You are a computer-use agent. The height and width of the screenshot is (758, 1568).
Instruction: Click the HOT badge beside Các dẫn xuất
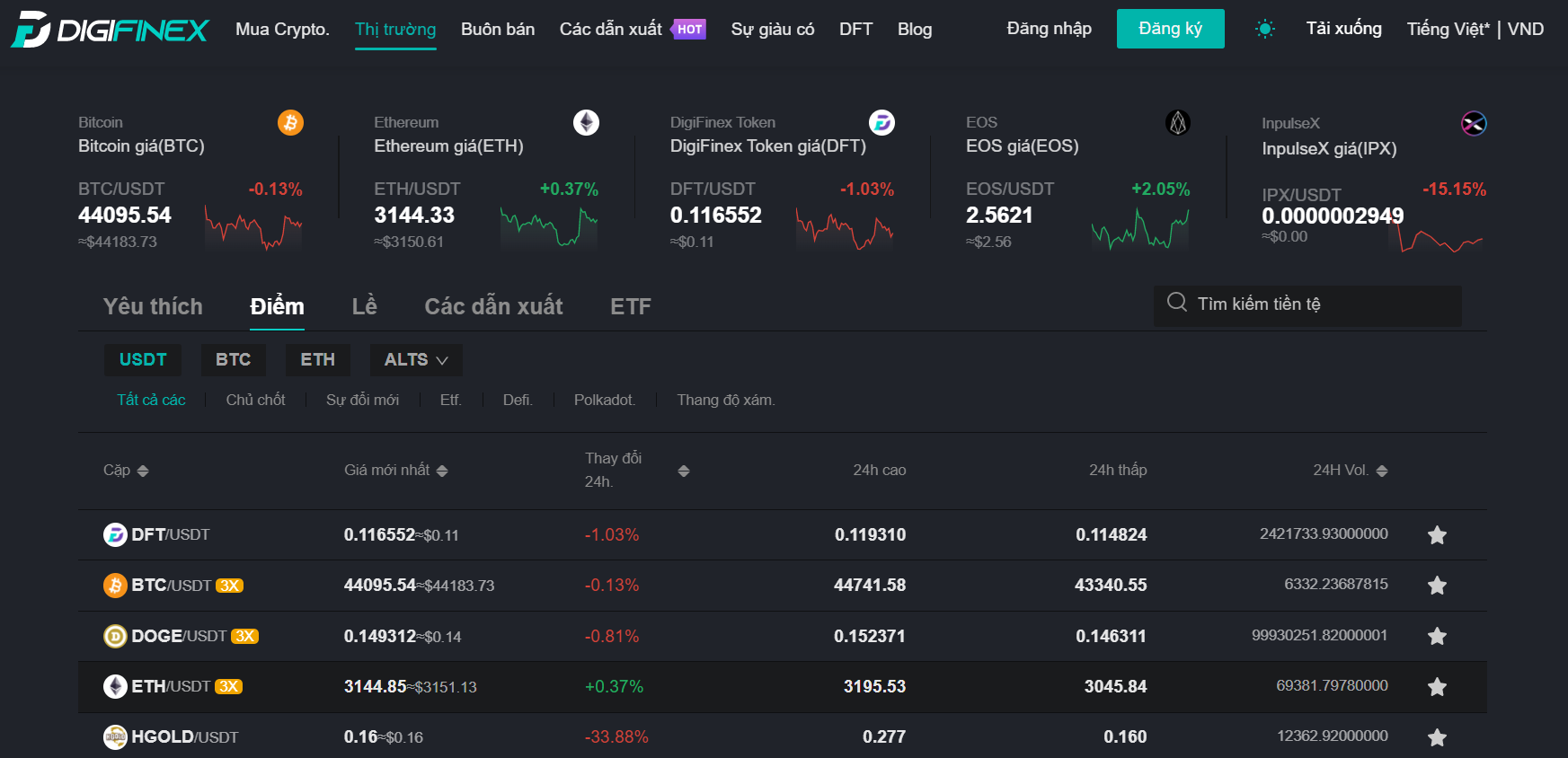pos(688,30)
